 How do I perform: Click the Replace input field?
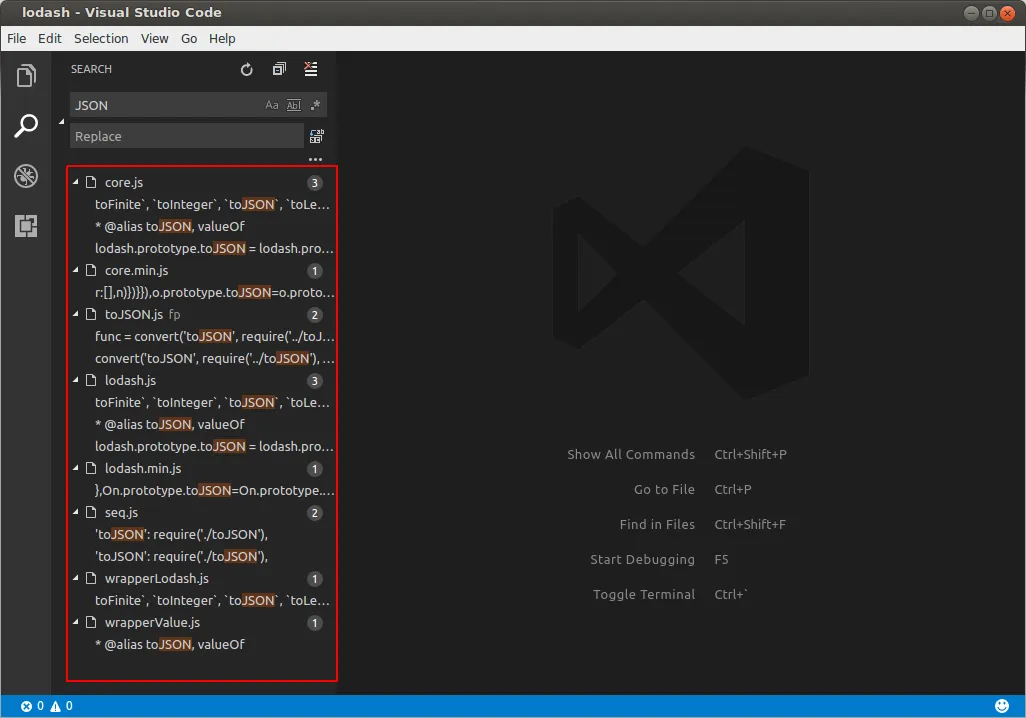tap(186, 136)
